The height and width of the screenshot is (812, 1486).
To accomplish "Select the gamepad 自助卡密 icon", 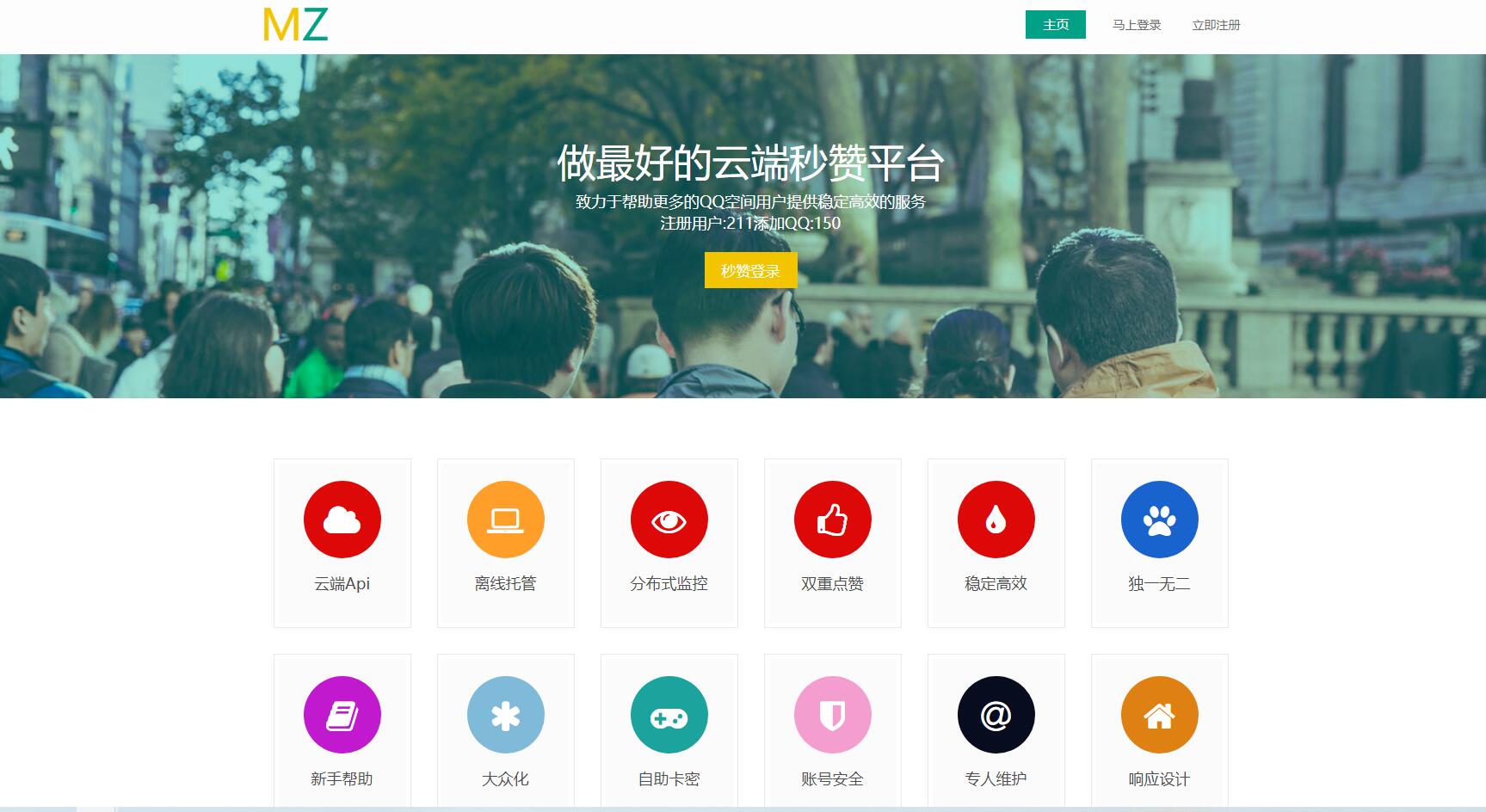I will [x=669, y=715].
